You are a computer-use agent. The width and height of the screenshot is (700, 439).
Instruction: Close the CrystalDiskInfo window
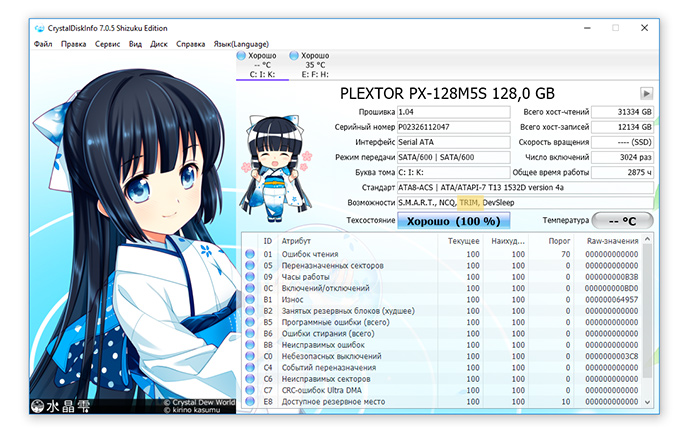click(x=644, y=28)
